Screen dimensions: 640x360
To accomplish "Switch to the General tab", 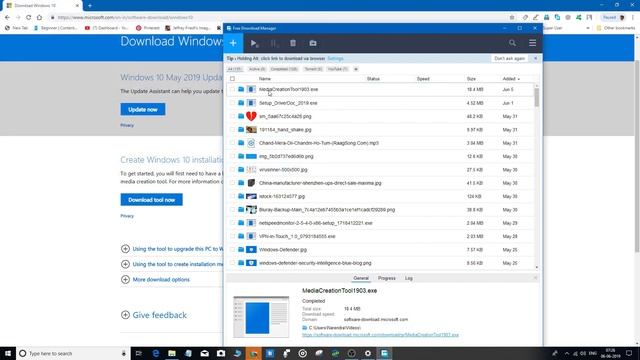I will click(361, 278).
